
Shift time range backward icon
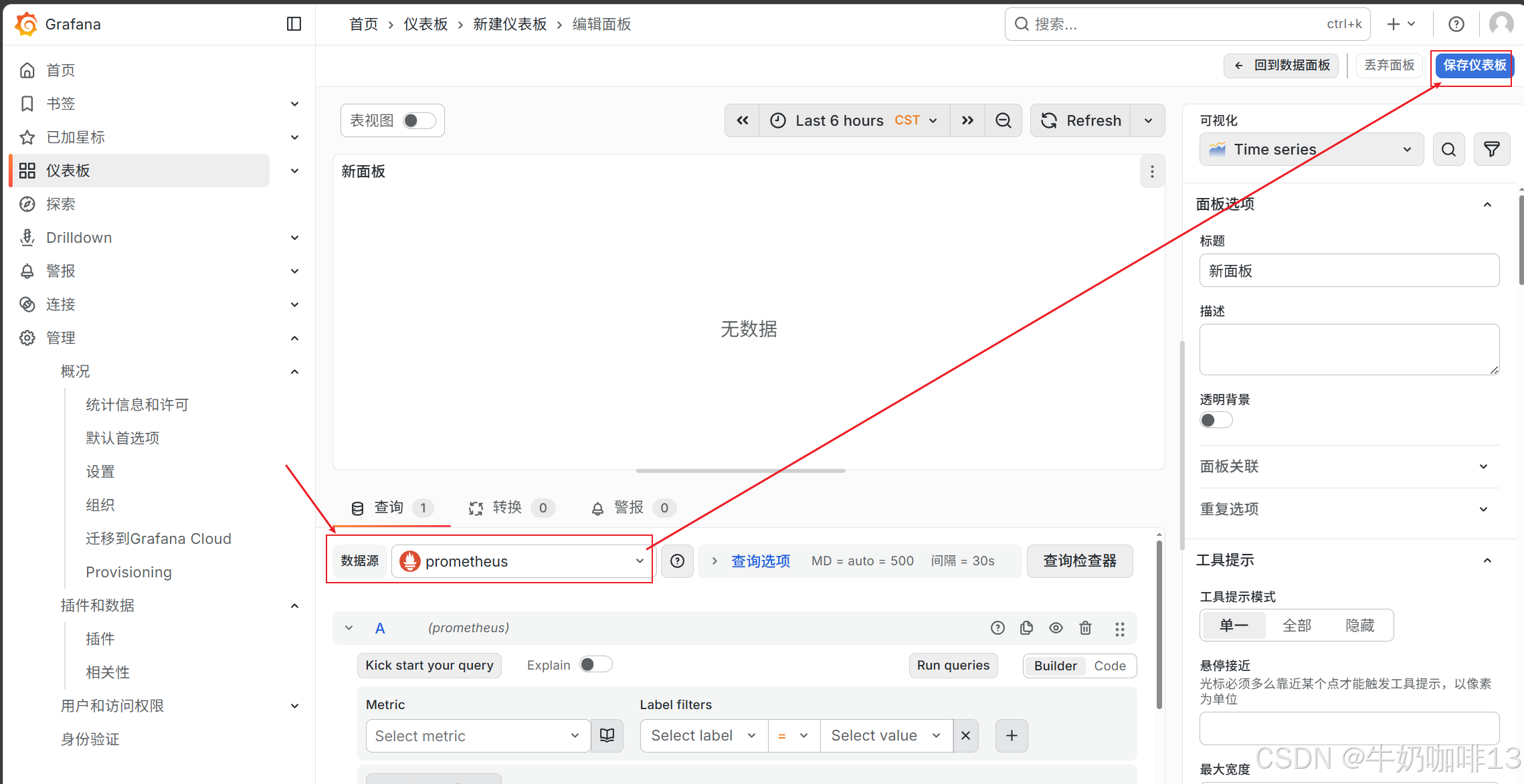coord(743,120)
